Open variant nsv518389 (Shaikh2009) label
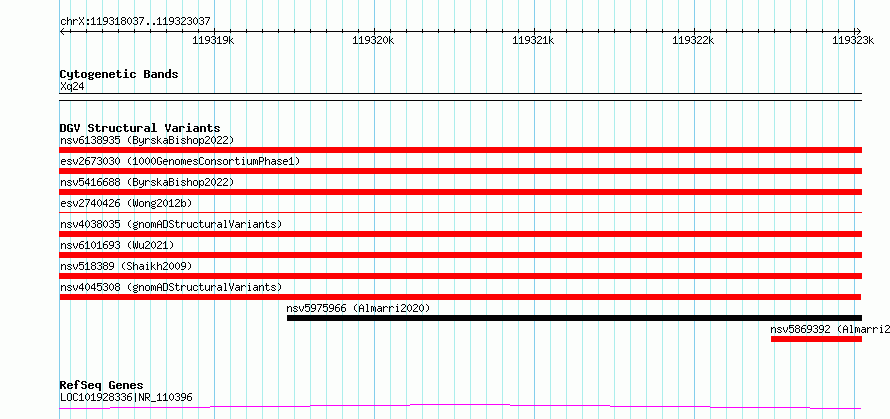This screenshot has width=890, height=419. click(126, 266)
